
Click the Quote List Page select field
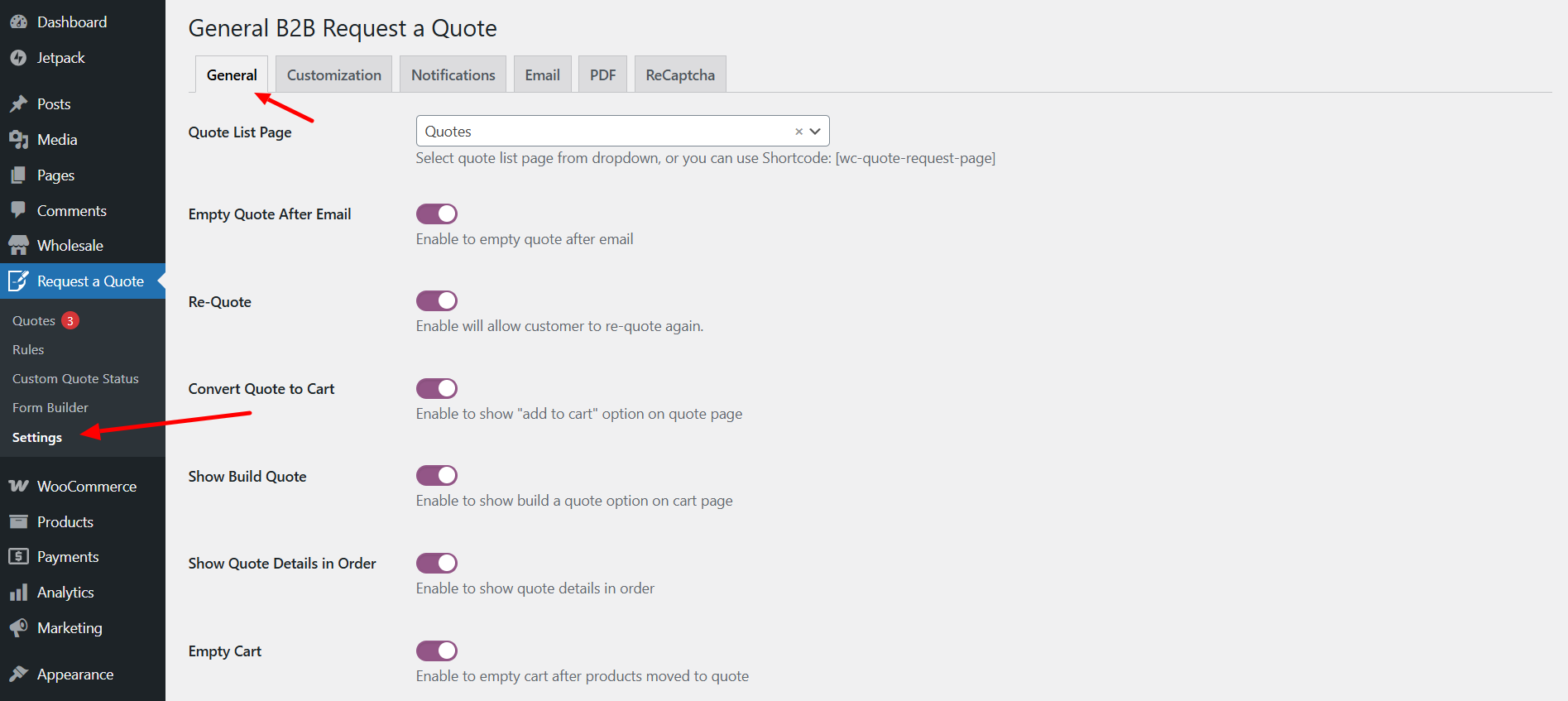click(622, 131)
